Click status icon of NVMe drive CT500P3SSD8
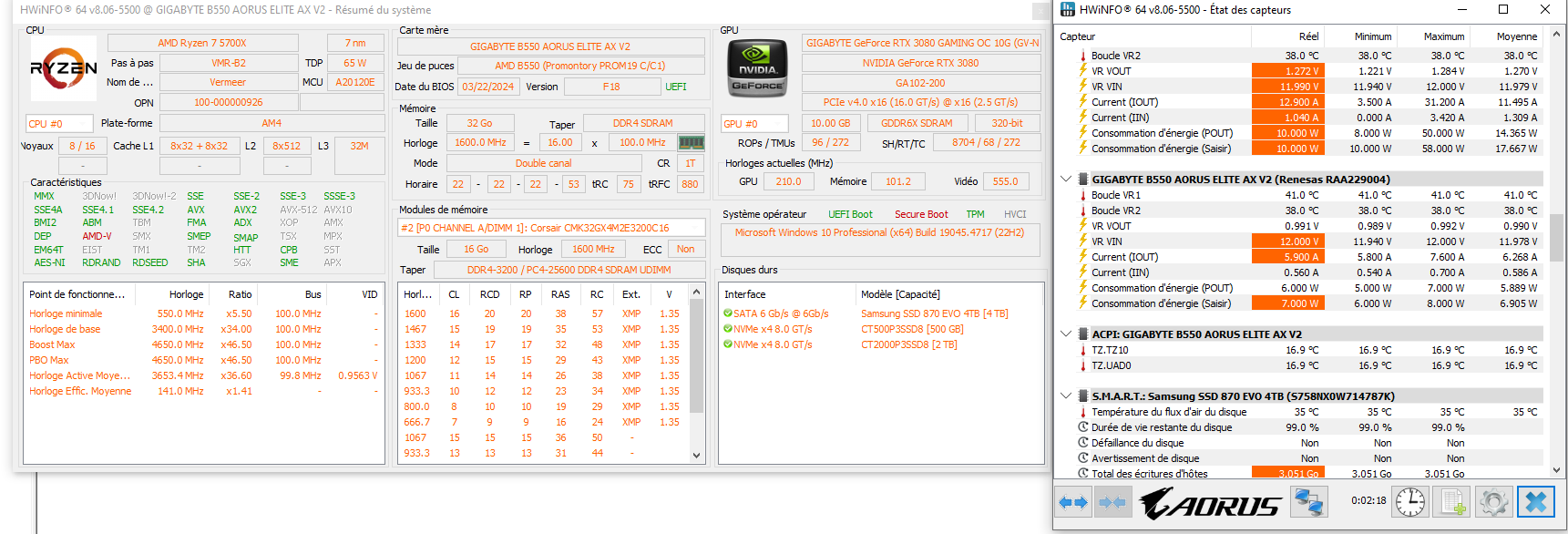The image size is (1568, 534). tap(728, 329)
